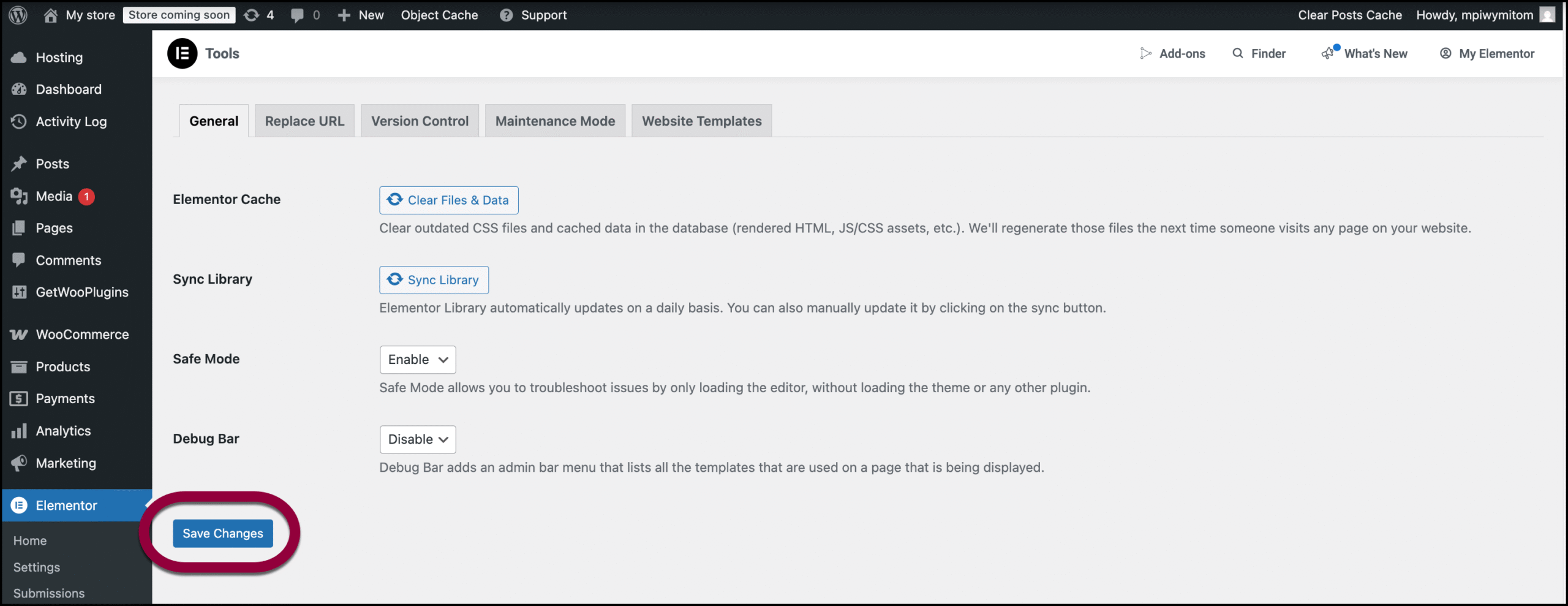Click the Elementor logo beside Tools
This screenshot has width=1568, height=606.
pyautogui.click(x=183, y=53)
